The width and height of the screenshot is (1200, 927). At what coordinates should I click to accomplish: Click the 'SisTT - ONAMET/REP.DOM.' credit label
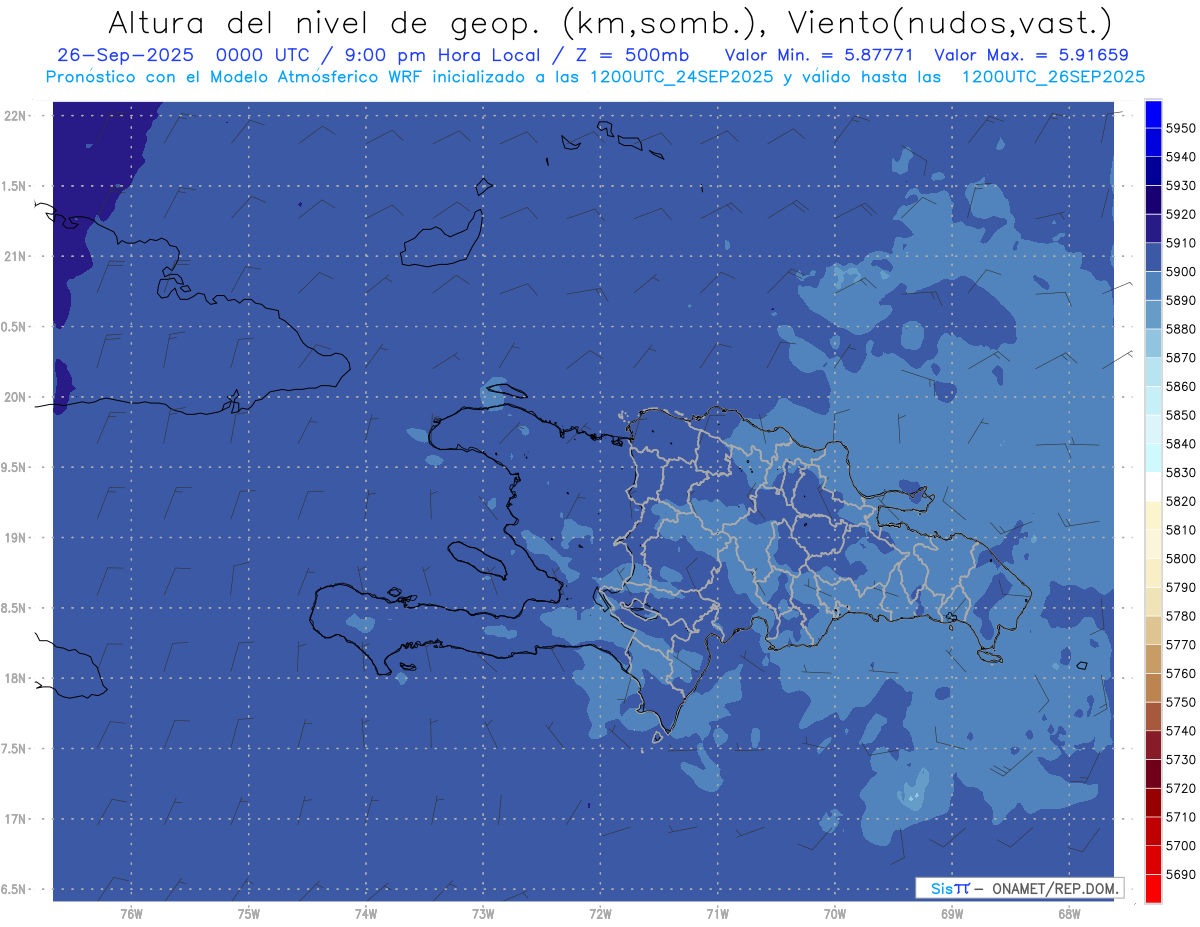click(x=1020, y=888)
